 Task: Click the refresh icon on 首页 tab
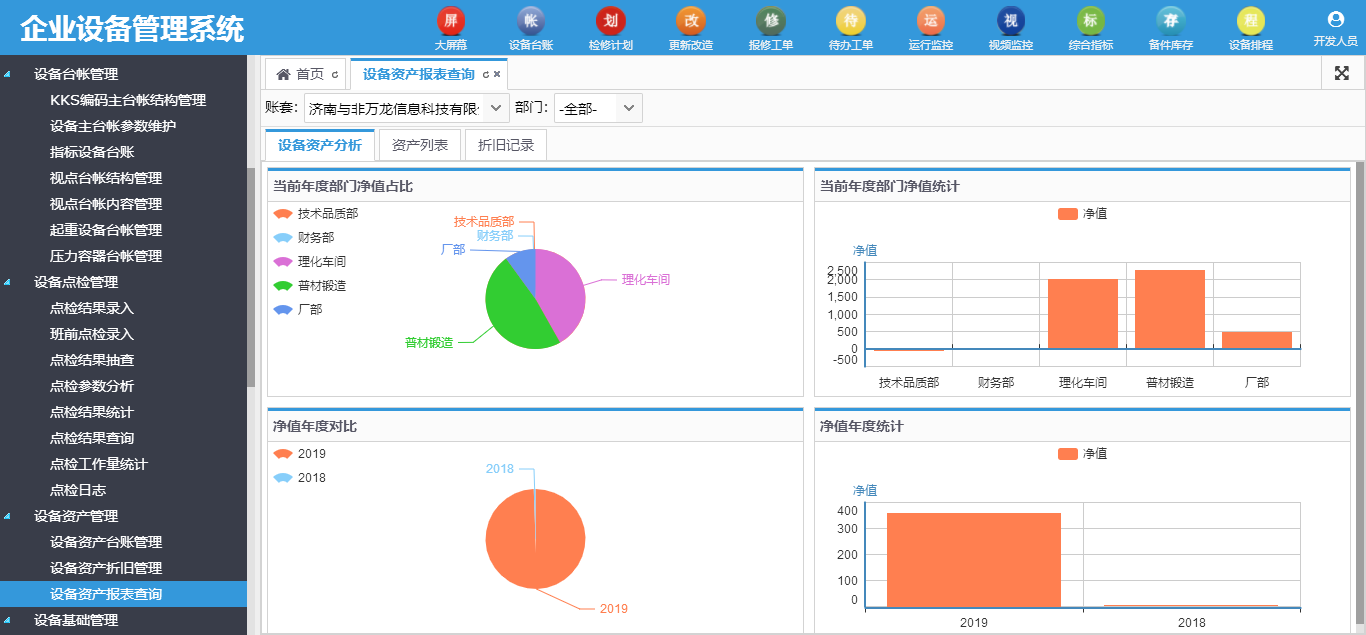335,74
